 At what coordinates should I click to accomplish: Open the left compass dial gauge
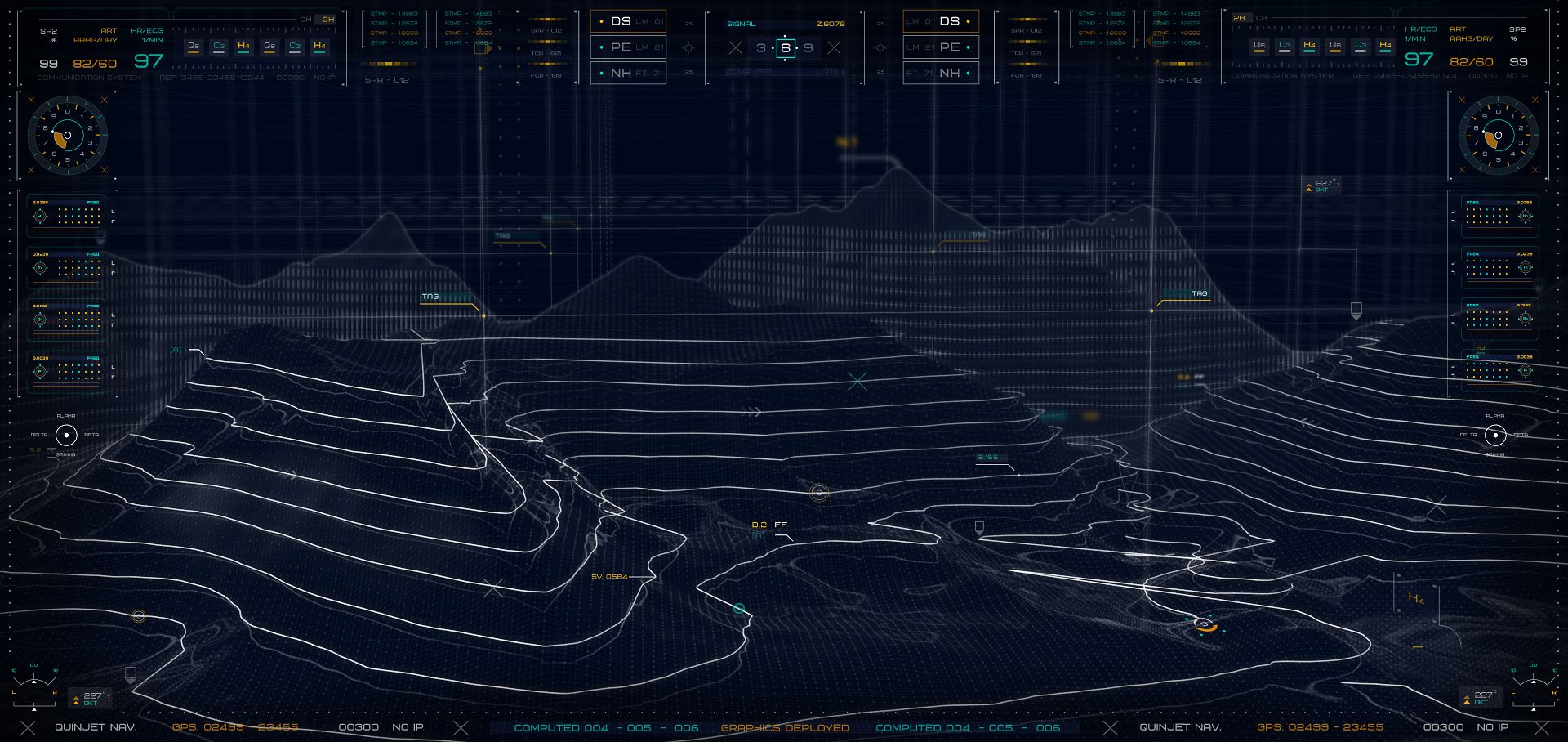(68, 136)
